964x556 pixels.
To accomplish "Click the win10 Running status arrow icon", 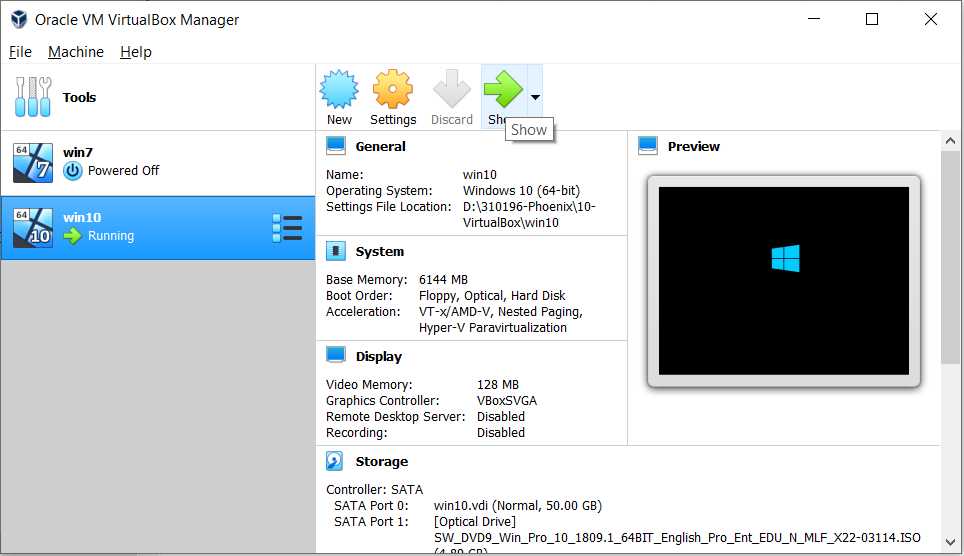I will pyautogui.click(x=73, y=236).
